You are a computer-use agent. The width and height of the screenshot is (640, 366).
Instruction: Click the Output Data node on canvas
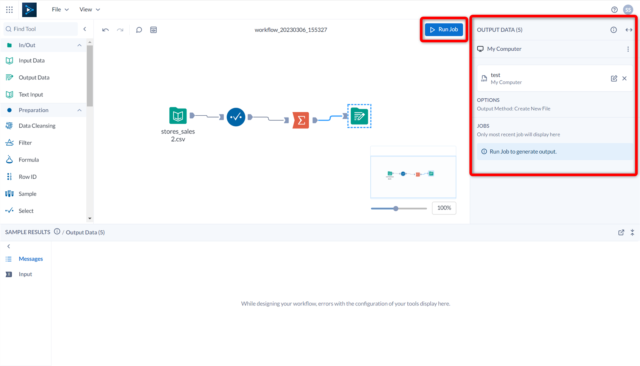tap(359, 116)
